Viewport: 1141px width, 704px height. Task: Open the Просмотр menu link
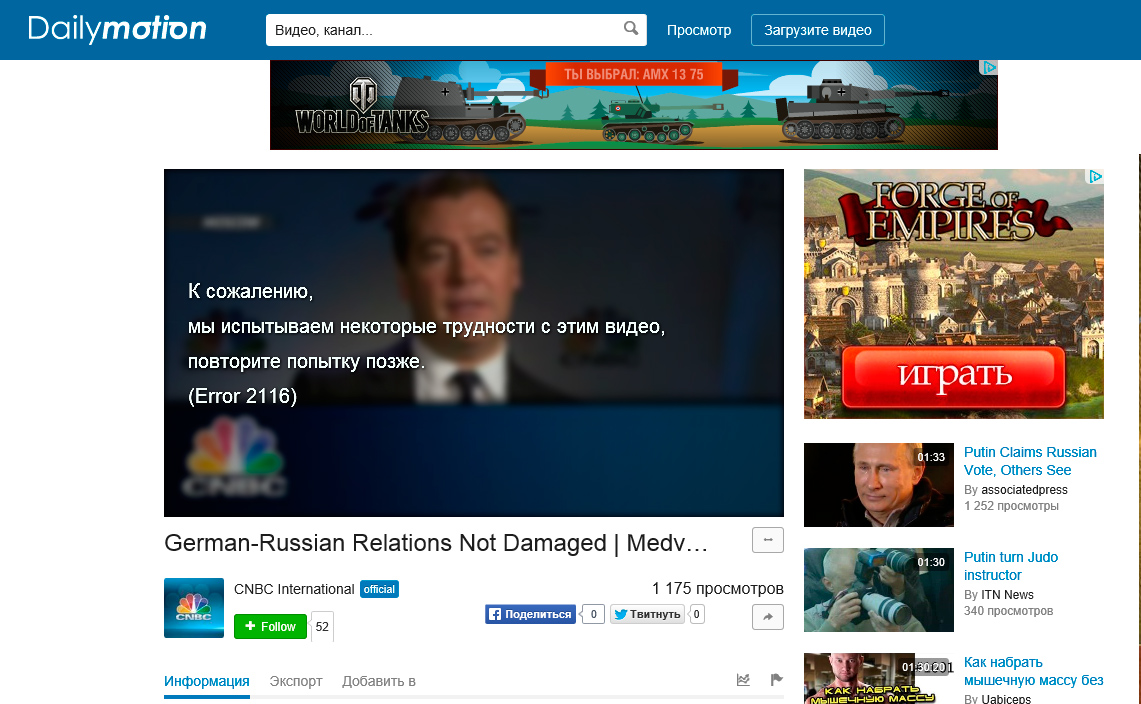click(x=699, y=31)
